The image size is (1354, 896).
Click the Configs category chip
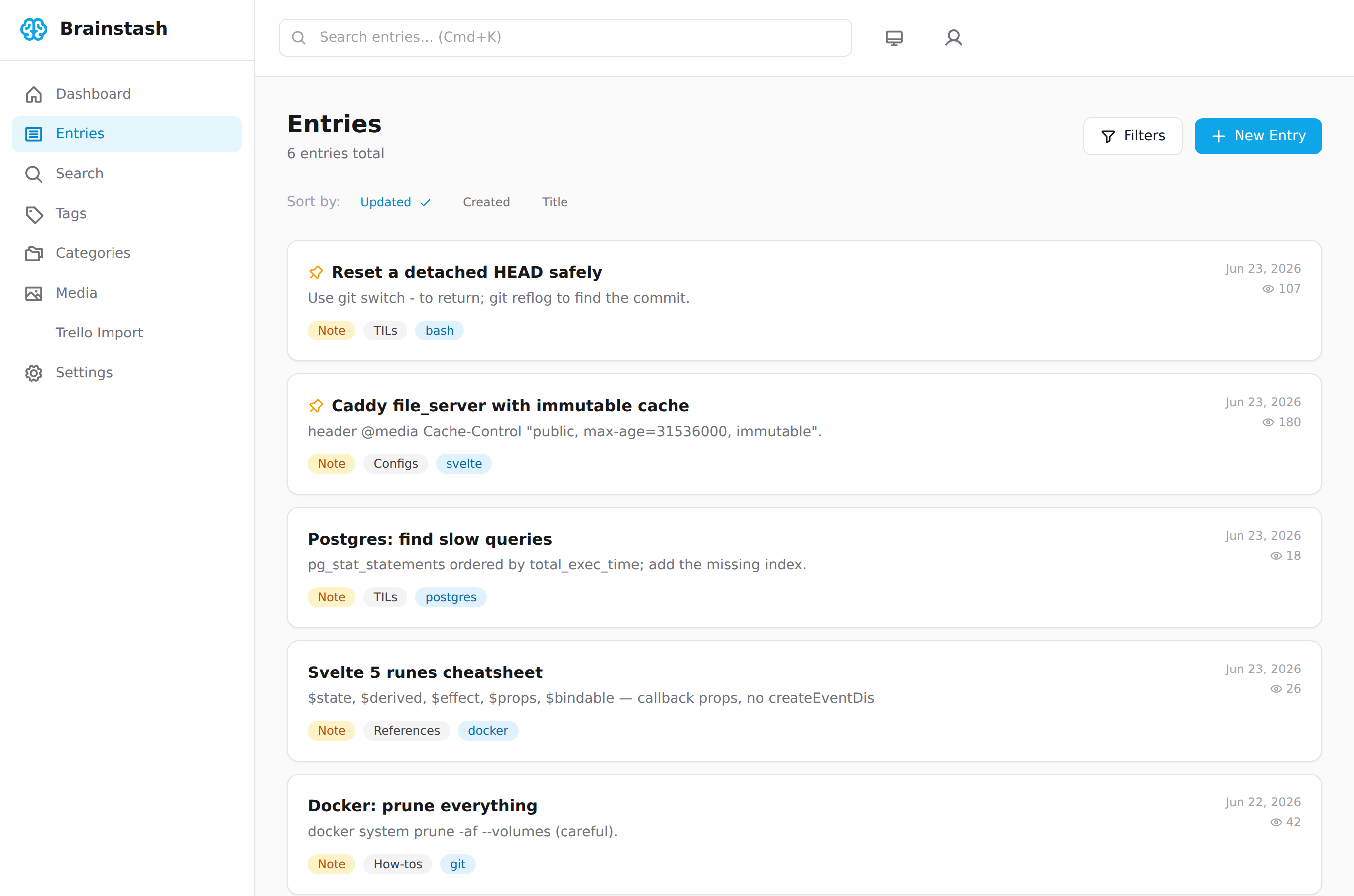[x=395, y=464]
